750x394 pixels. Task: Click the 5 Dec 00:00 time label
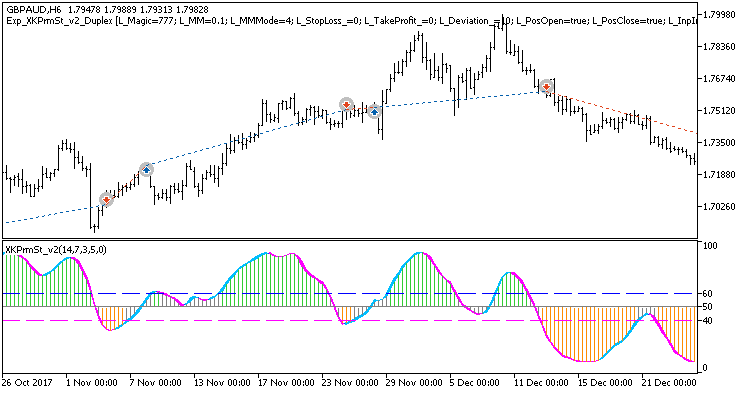[x=474, y=383]
